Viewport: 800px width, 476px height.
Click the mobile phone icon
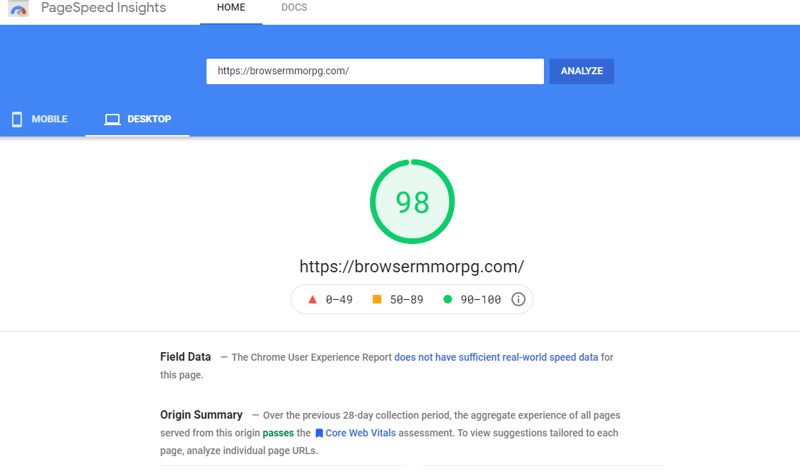pyautogui.click(x=17, y=119)
